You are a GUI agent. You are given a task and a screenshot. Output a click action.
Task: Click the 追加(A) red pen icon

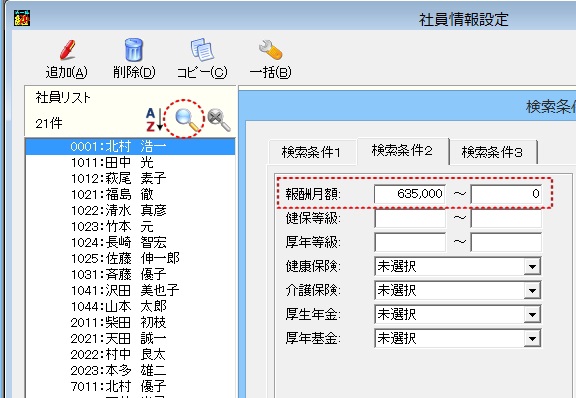[x=67, y=50]
